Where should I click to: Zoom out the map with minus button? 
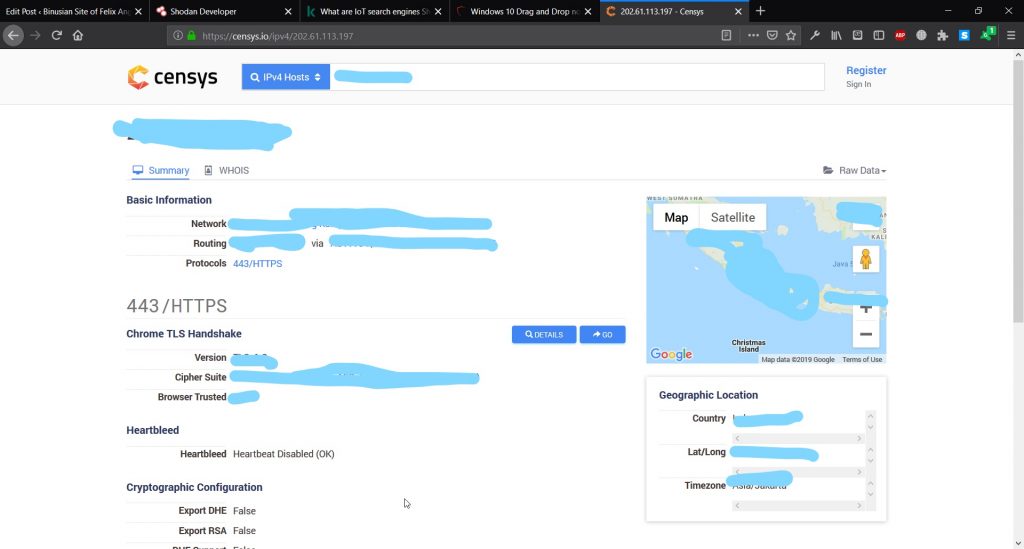tap(865, 334)
